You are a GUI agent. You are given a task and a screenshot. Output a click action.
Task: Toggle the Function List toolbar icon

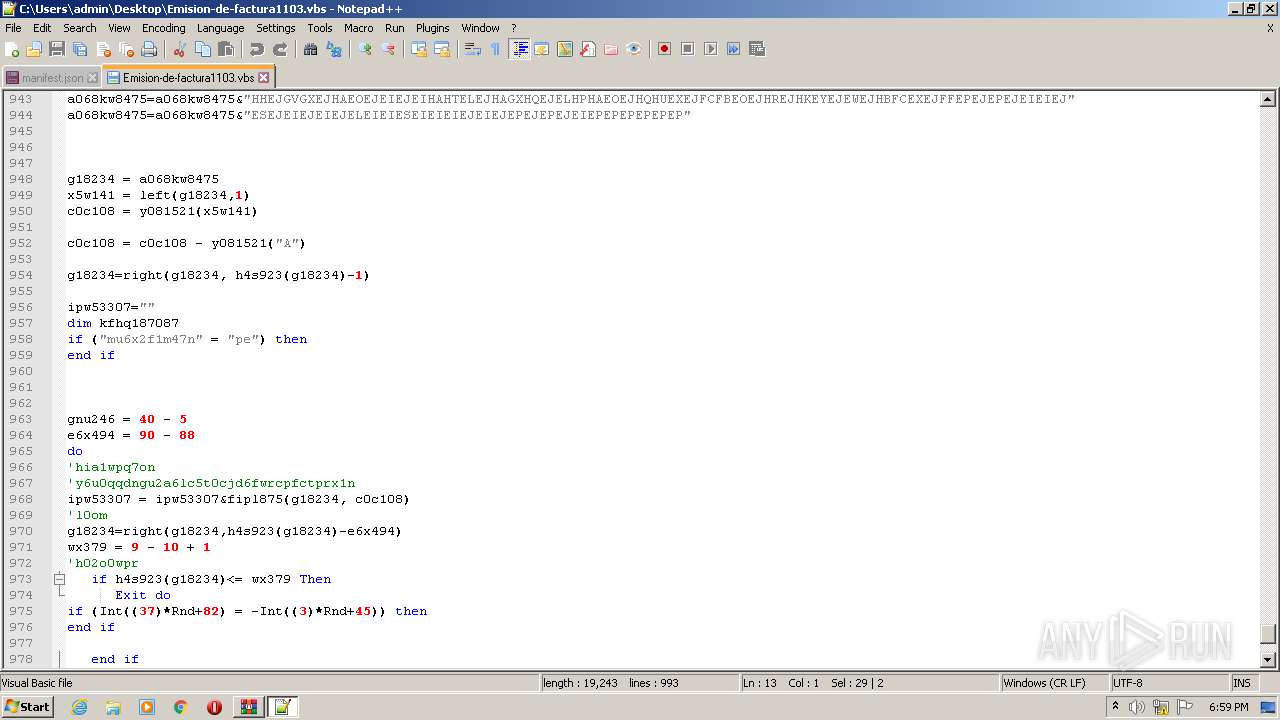pos(588,49)
